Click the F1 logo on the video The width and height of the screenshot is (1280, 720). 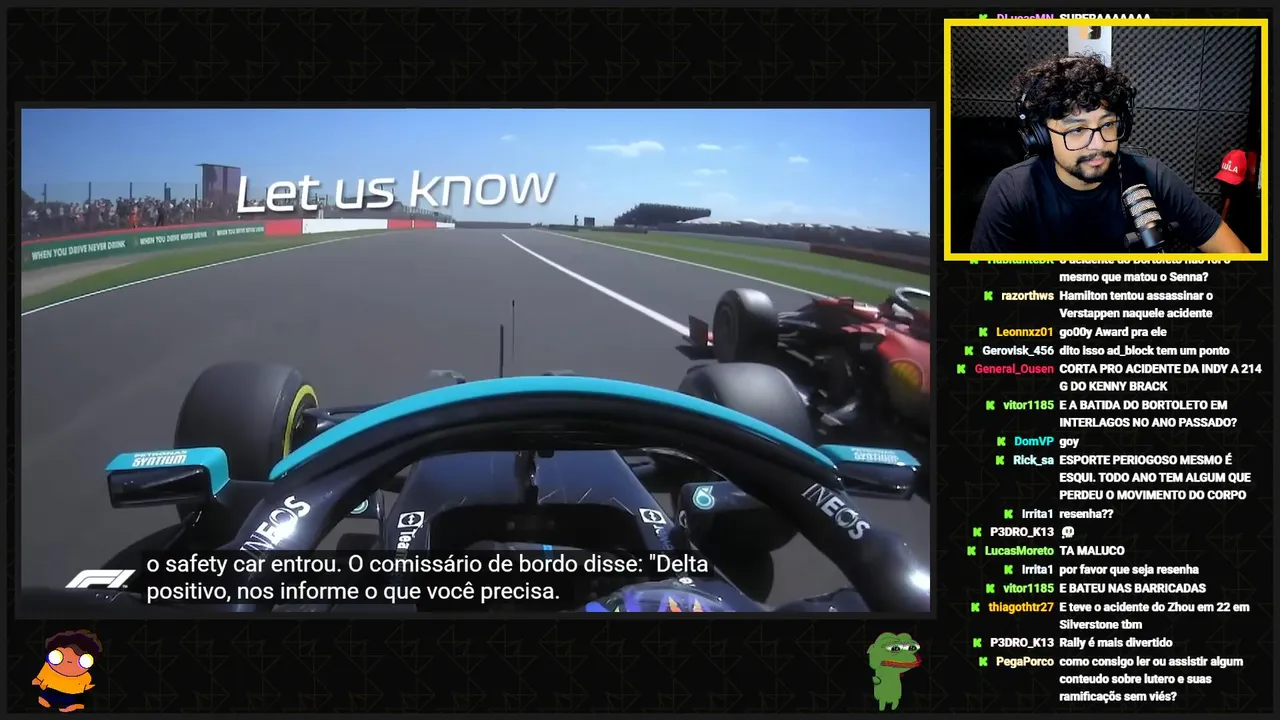click(x=99, y=579)
